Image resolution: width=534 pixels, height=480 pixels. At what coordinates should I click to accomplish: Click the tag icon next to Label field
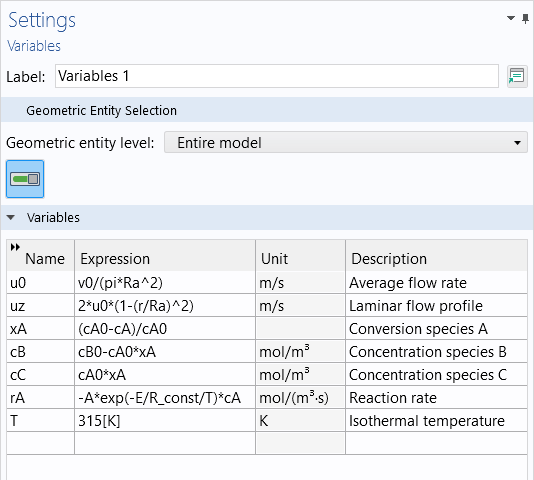click(x=517, y=76)
